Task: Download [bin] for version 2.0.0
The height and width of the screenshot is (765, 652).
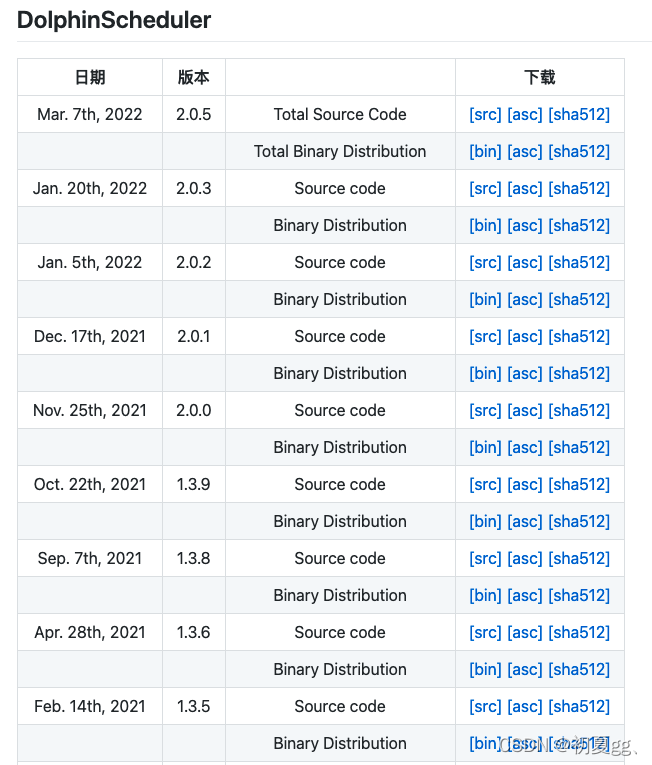Action: pos(485,447)
